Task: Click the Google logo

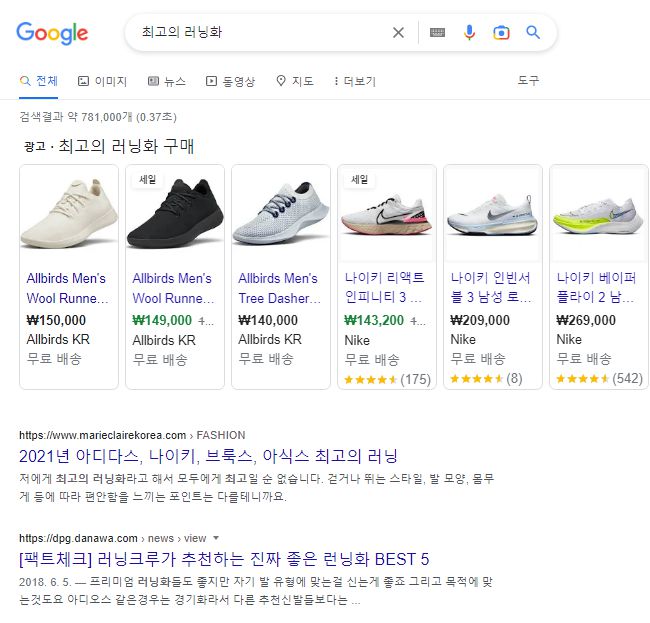Action: [x=52, y=33]
